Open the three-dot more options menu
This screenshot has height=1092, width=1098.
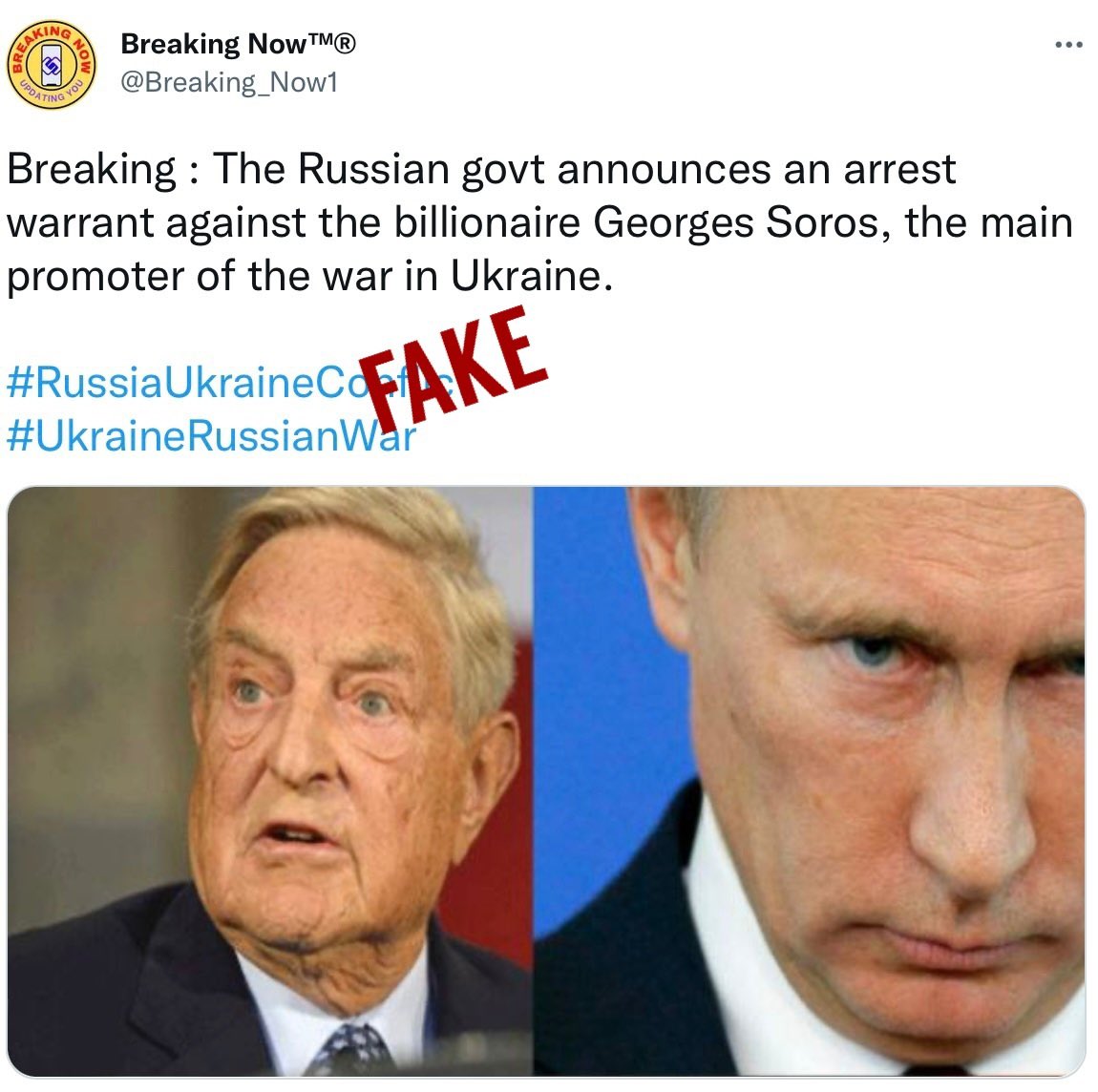pos(1068,45)
